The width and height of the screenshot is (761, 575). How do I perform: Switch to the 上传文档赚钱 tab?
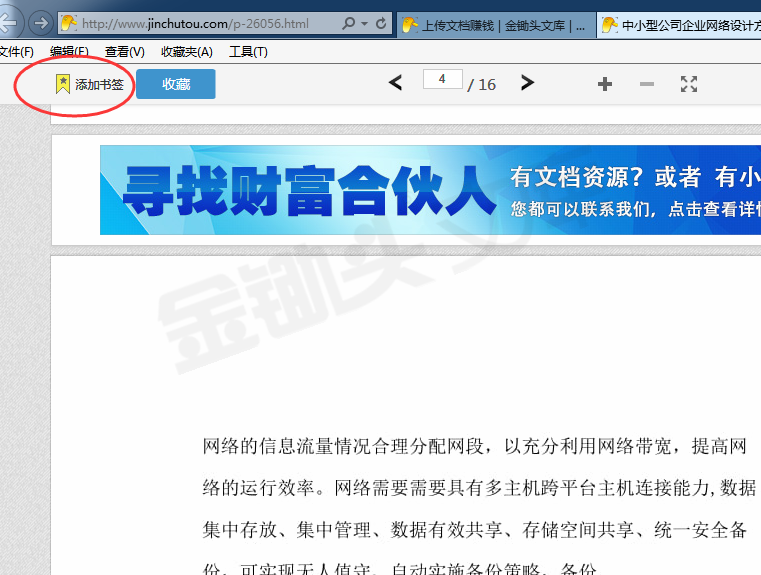pyautogui.click(x=495, y=25)
